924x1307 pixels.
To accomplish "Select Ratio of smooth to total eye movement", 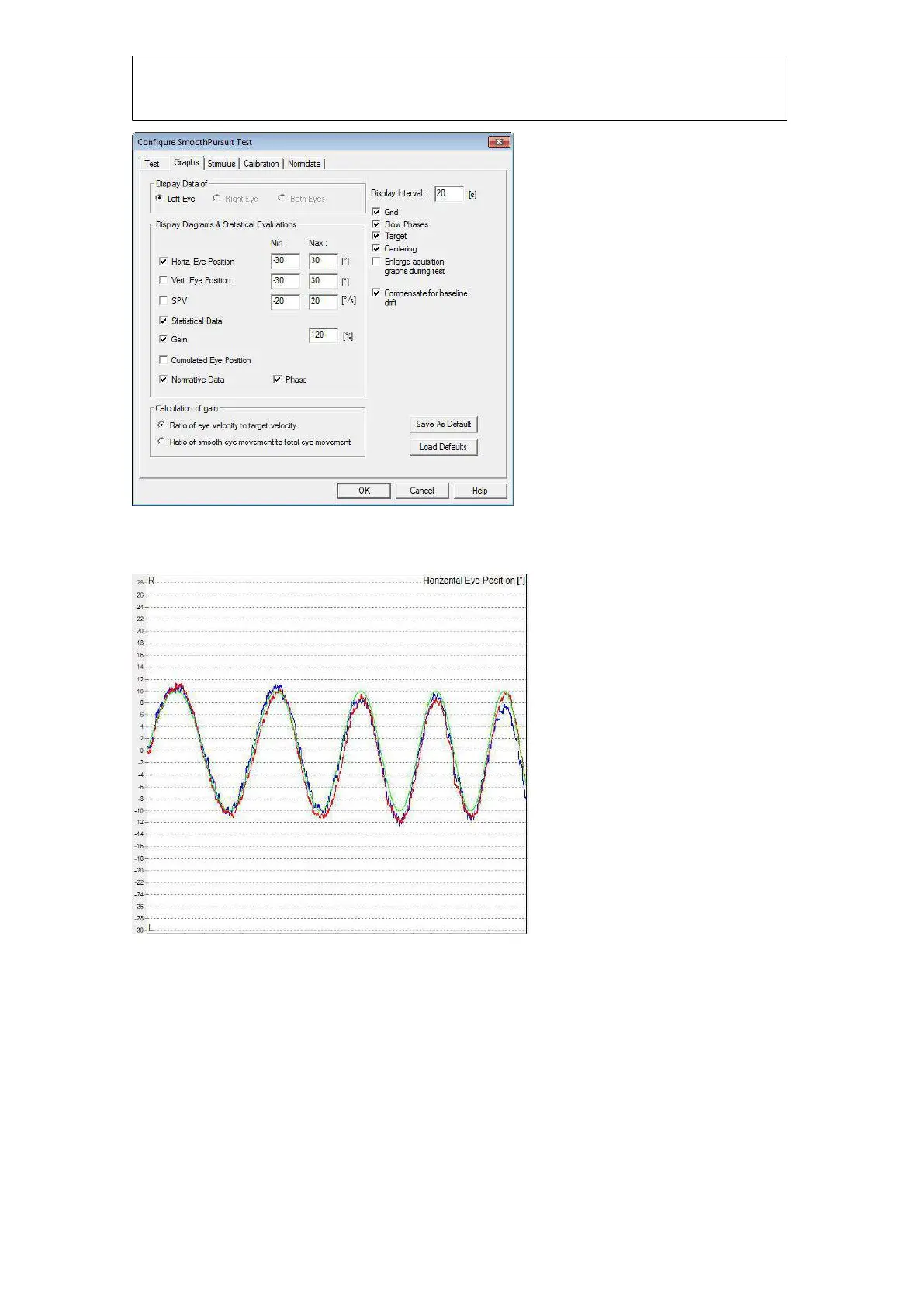I will (161, 442).
